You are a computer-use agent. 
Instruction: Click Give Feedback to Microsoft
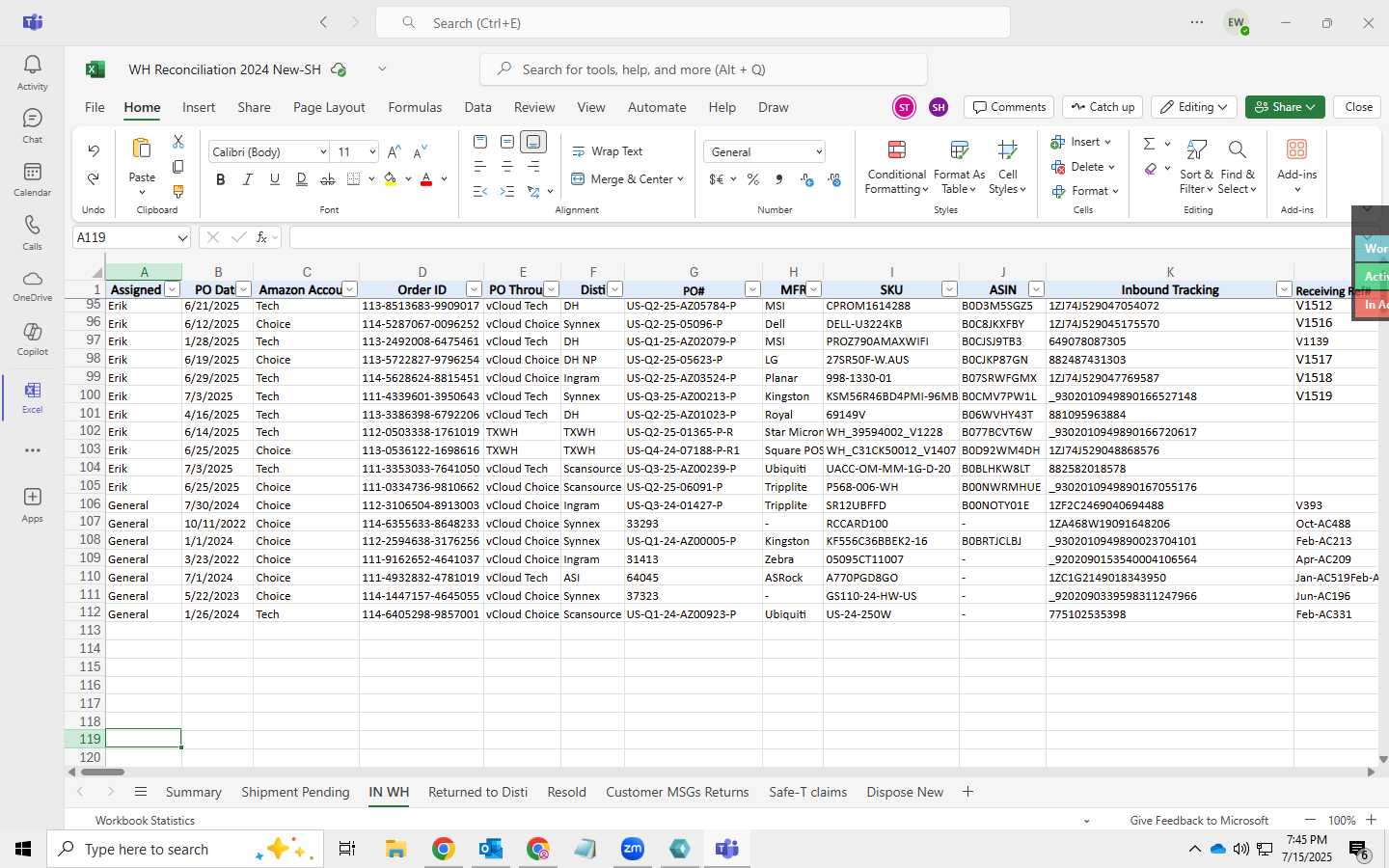pos(1199,821)
